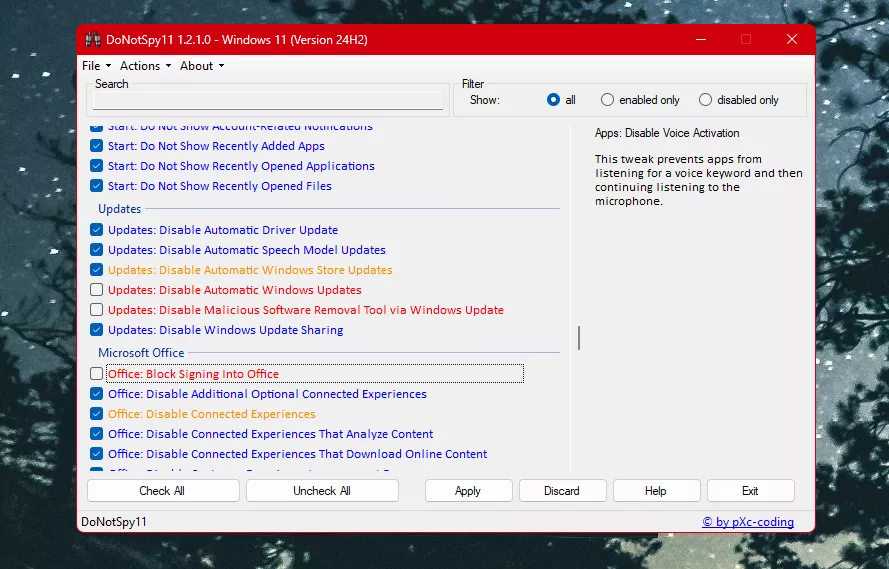Uncheck 'Start: Do Not Show Recently Added Apps'
This screenshot has width=889, height=569.
click(x=96, y=146)
